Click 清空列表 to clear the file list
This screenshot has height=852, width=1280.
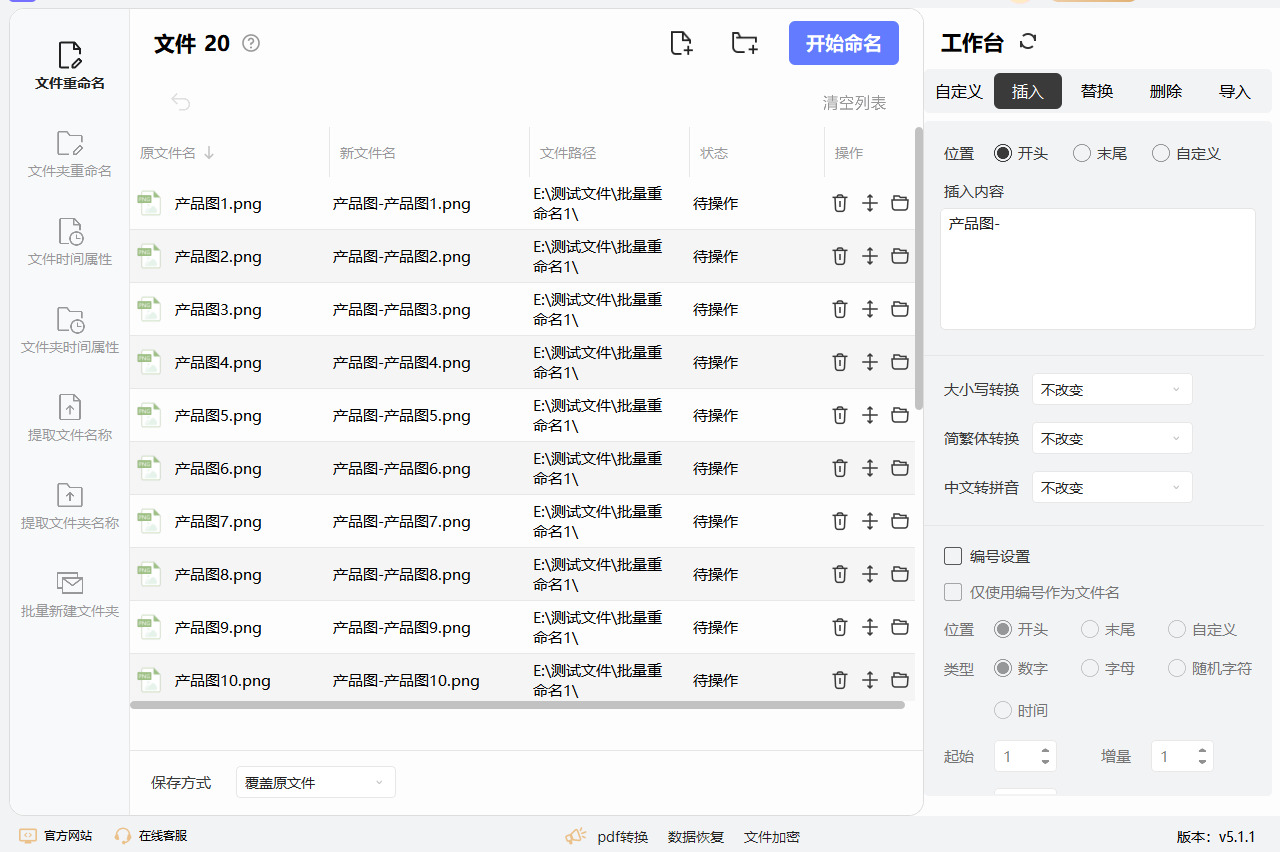tap(854, 103)
